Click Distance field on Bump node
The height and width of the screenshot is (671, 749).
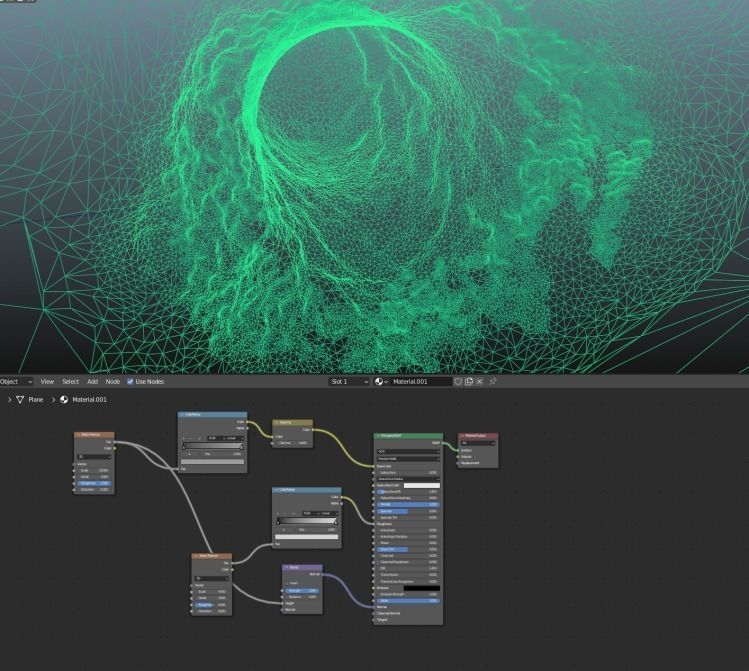click(x=302, y=596)
